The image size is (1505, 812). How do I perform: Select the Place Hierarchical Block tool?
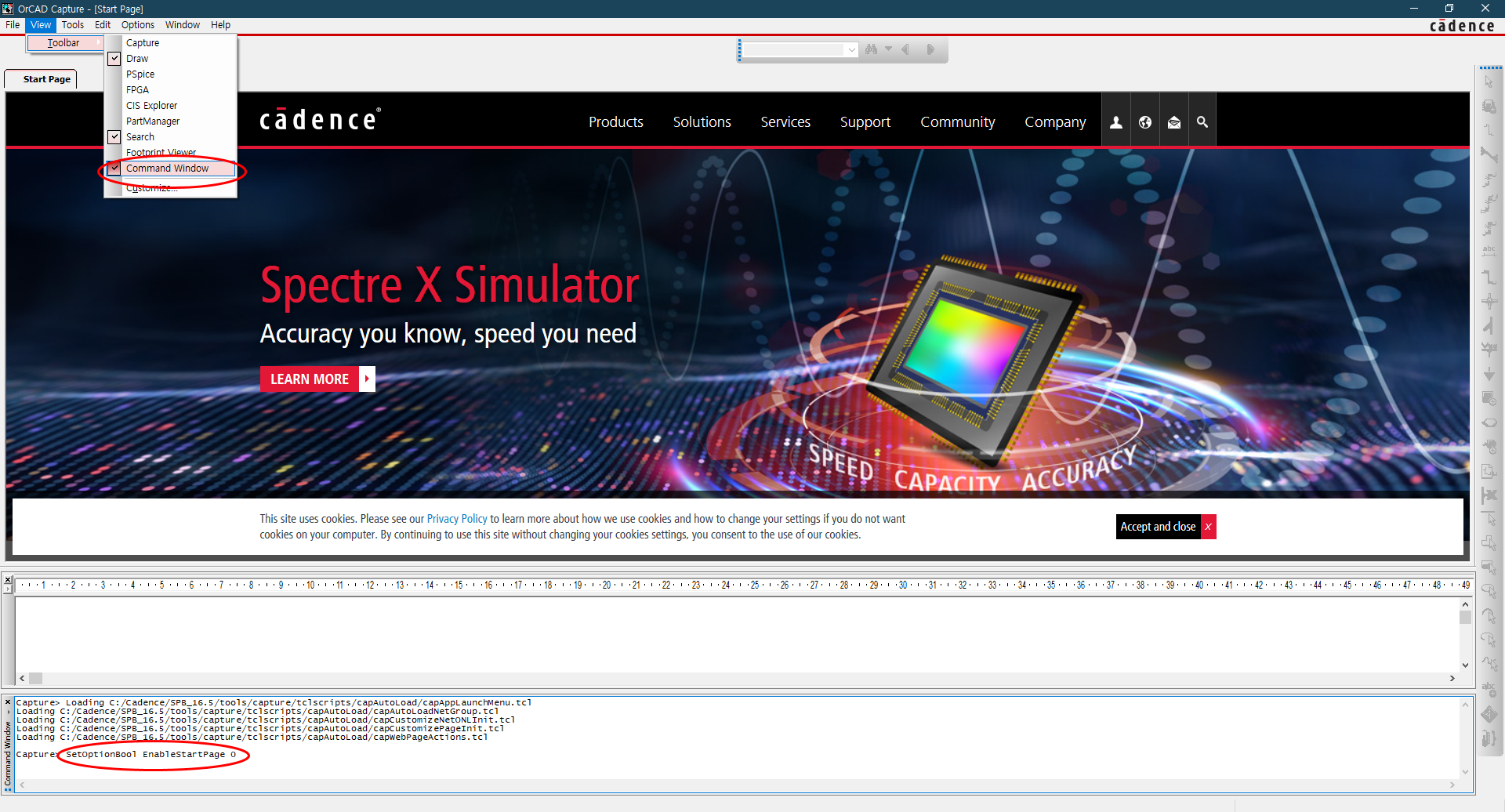(1489, 397)
